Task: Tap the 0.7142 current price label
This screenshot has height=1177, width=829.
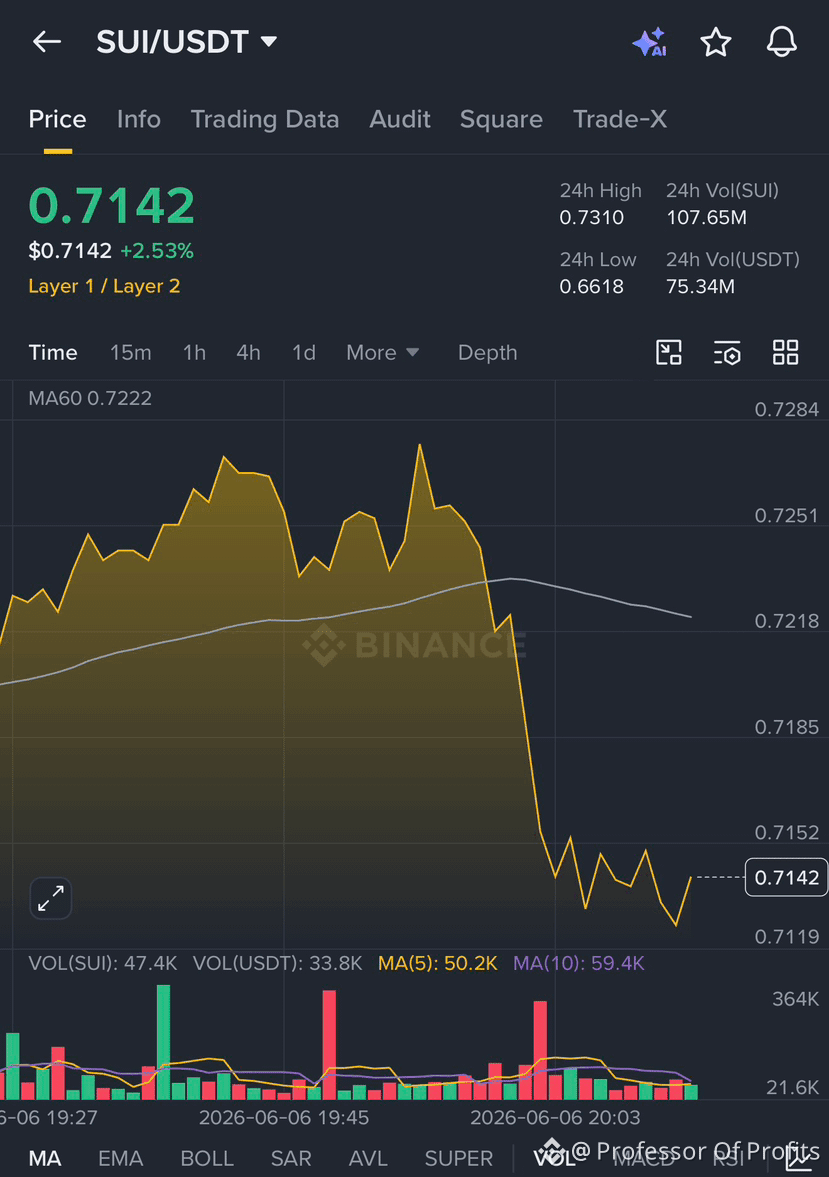Action: [786, 877]
